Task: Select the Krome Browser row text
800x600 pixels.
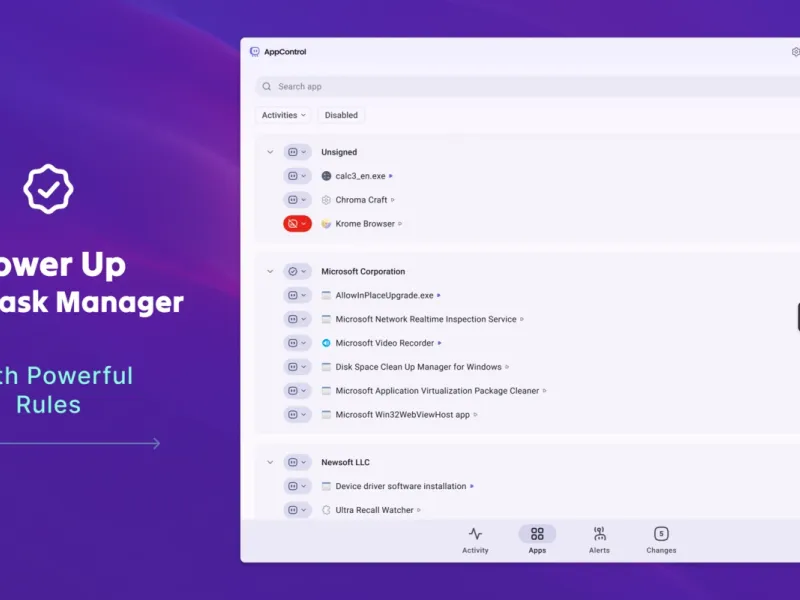Action: (x=365, y=223)
